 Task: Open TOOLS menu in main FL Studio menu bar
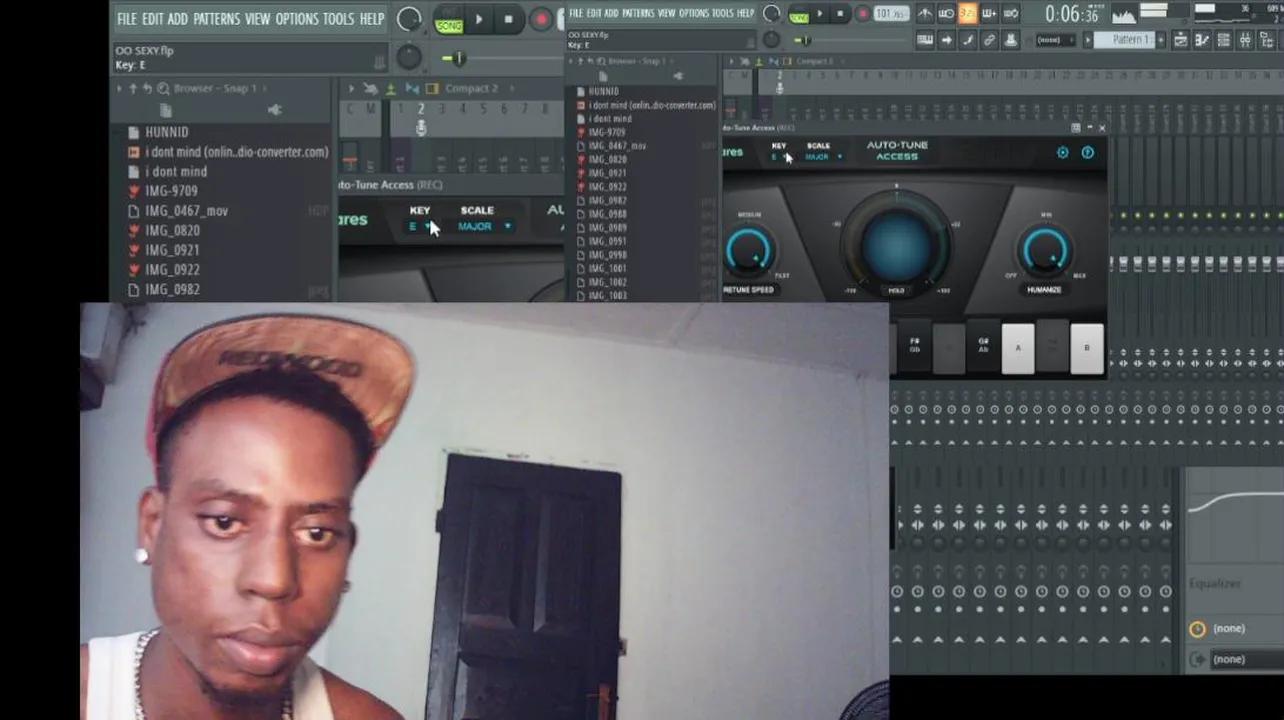point(722,13)
